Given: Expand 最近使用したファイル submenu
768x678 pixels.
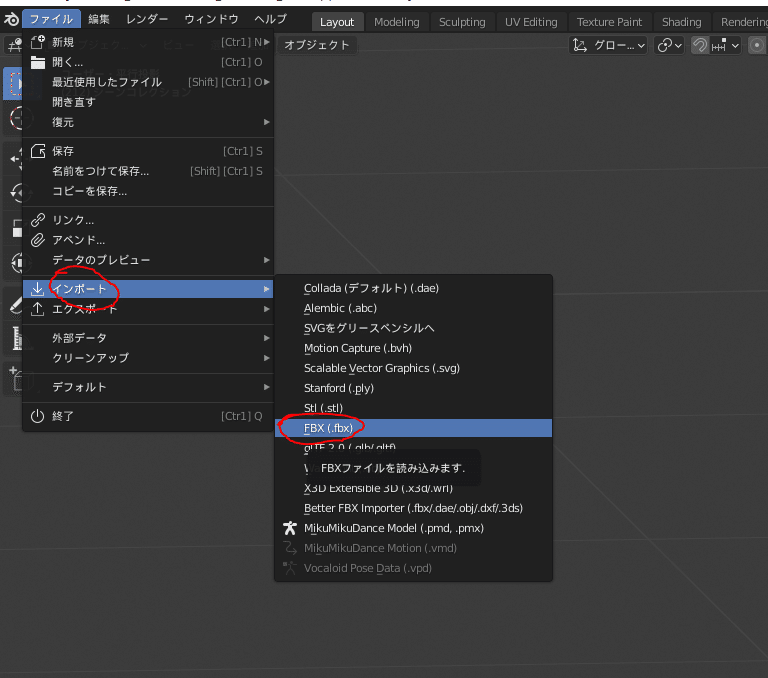Looking at the screenshot, I should (148, 82).
